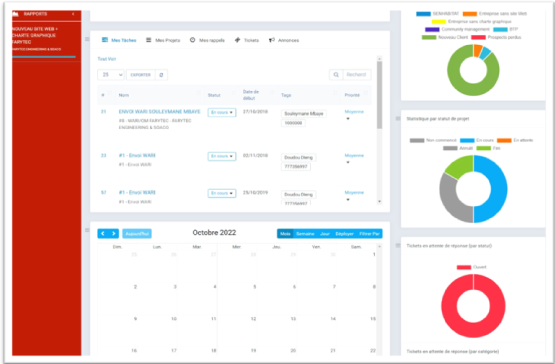The width and height of the screenshot is (555, 364).
Task: Click the refresh icon next to Exporter
Action: pos(161,75)
